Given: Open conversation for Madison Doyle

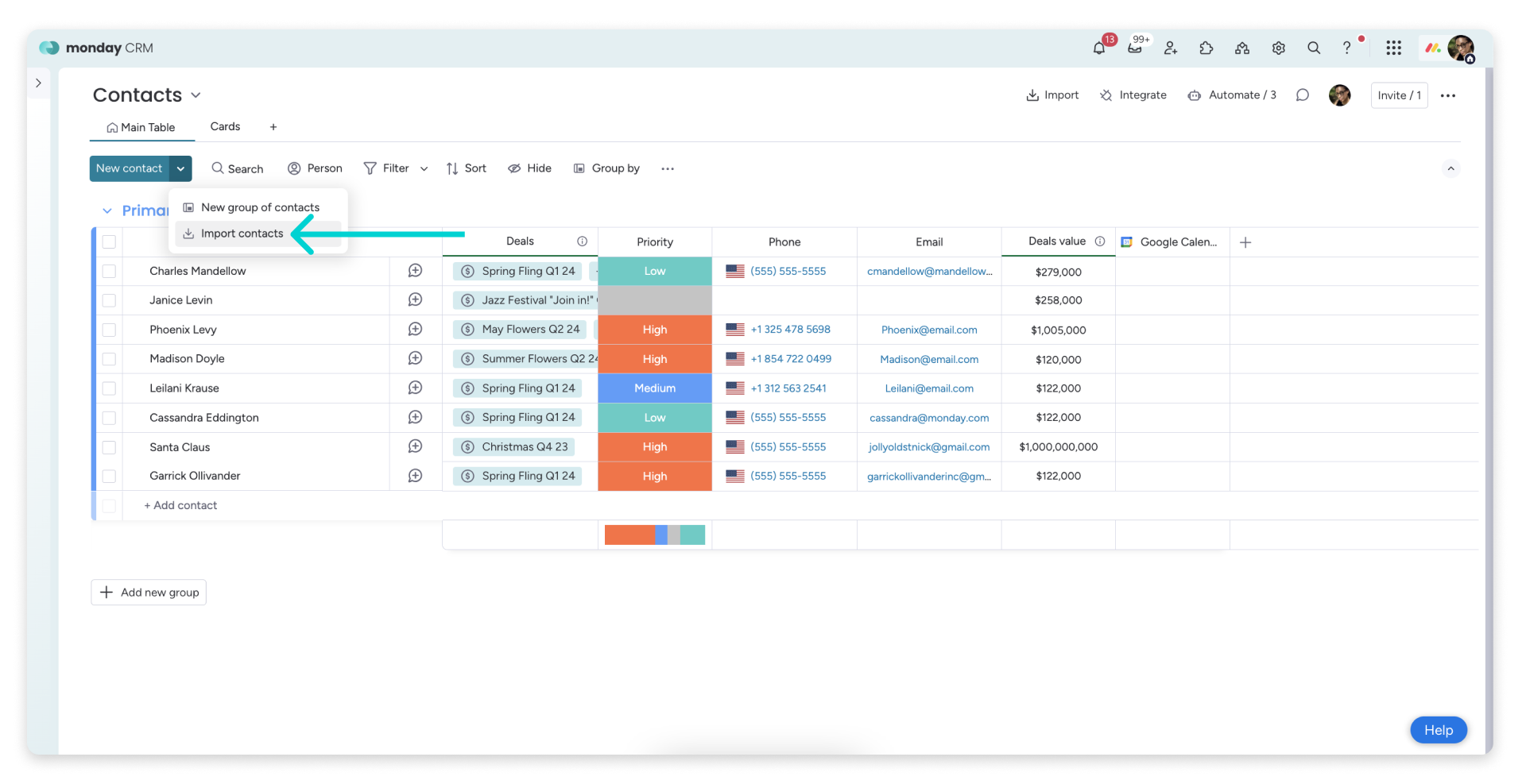Looking at the screenshot, I should point(415,358).
